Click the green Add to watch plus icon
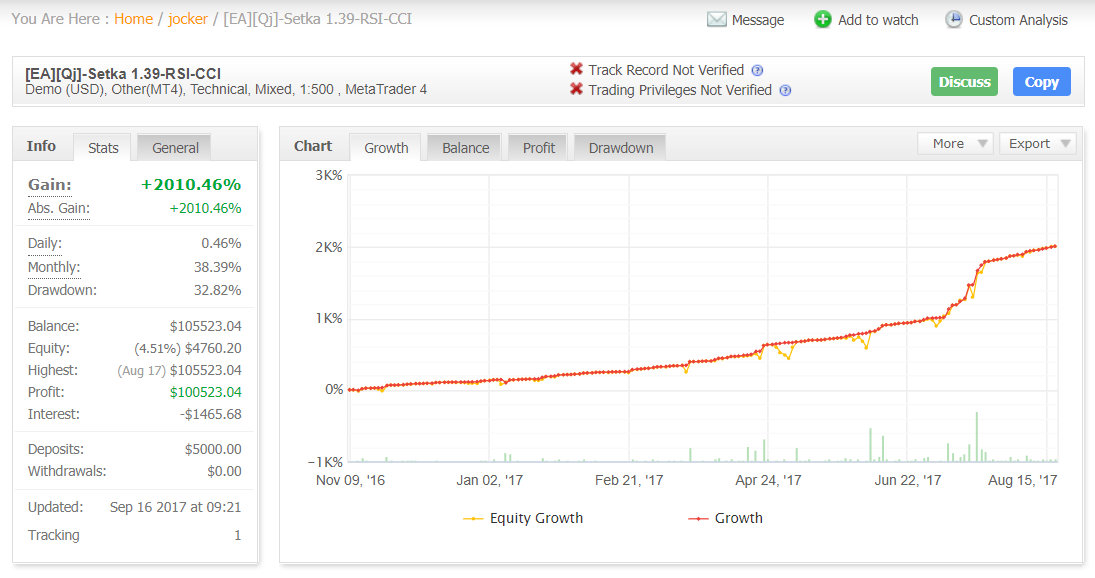Viewport: 1095px width, 578px height. [823, 20]
